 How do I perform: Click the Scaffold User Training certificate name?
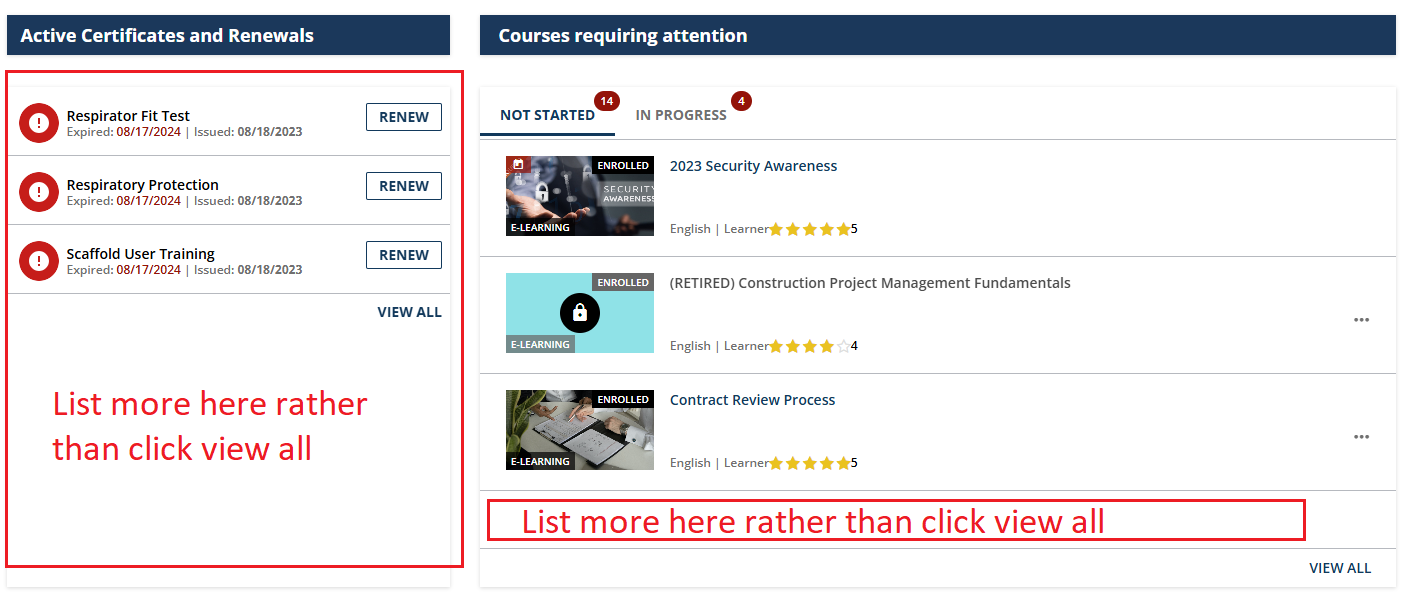pyautogui.click(x=141, y=254)
